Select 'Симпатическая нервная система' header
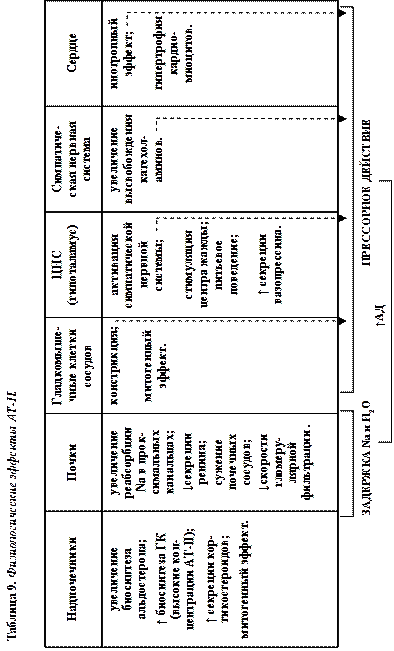Image resolution: width=394 pixels, height=651 pixels. [72, 159]
